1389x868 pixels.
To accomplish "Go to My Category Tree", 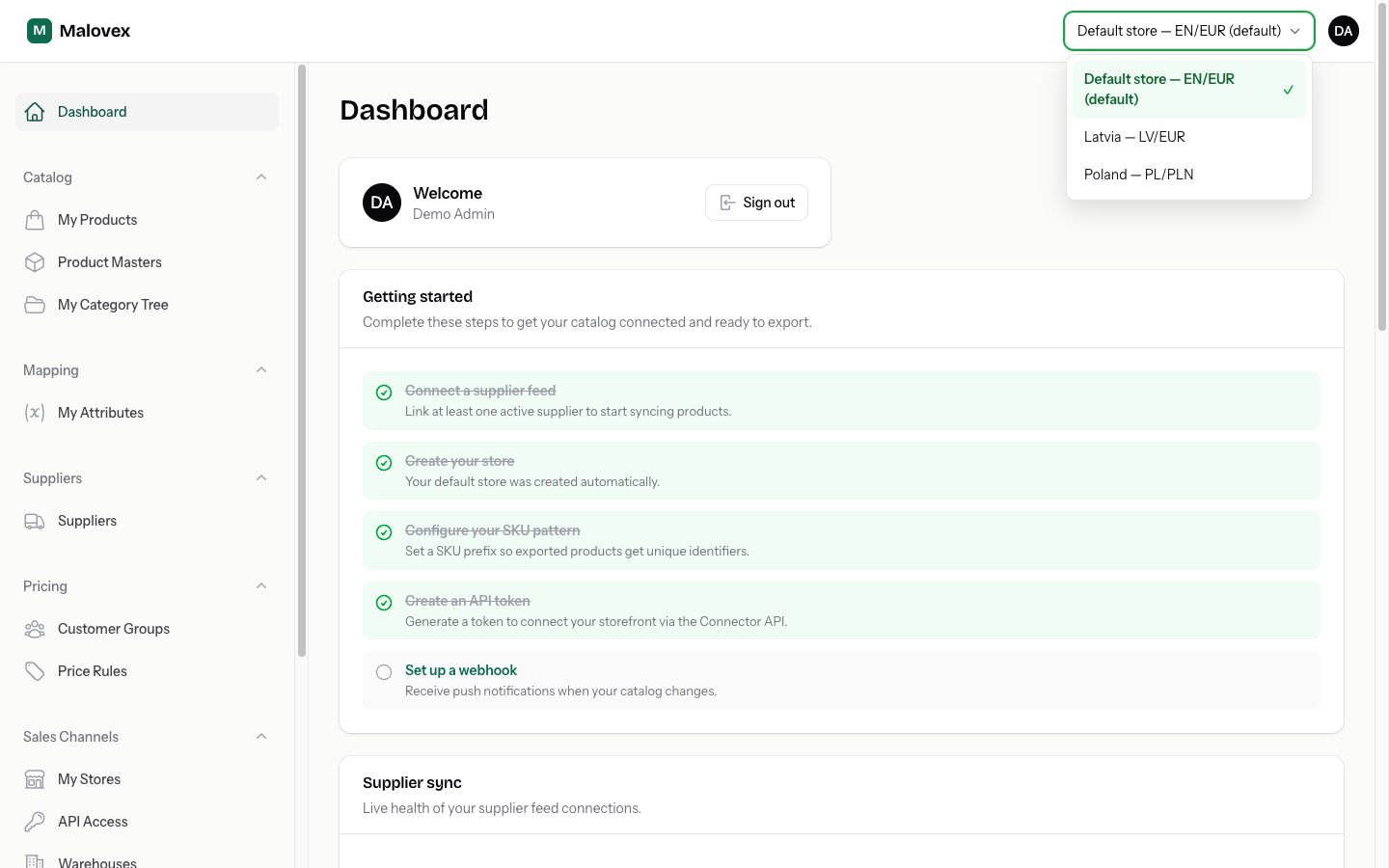I will [x=147, y=305].
